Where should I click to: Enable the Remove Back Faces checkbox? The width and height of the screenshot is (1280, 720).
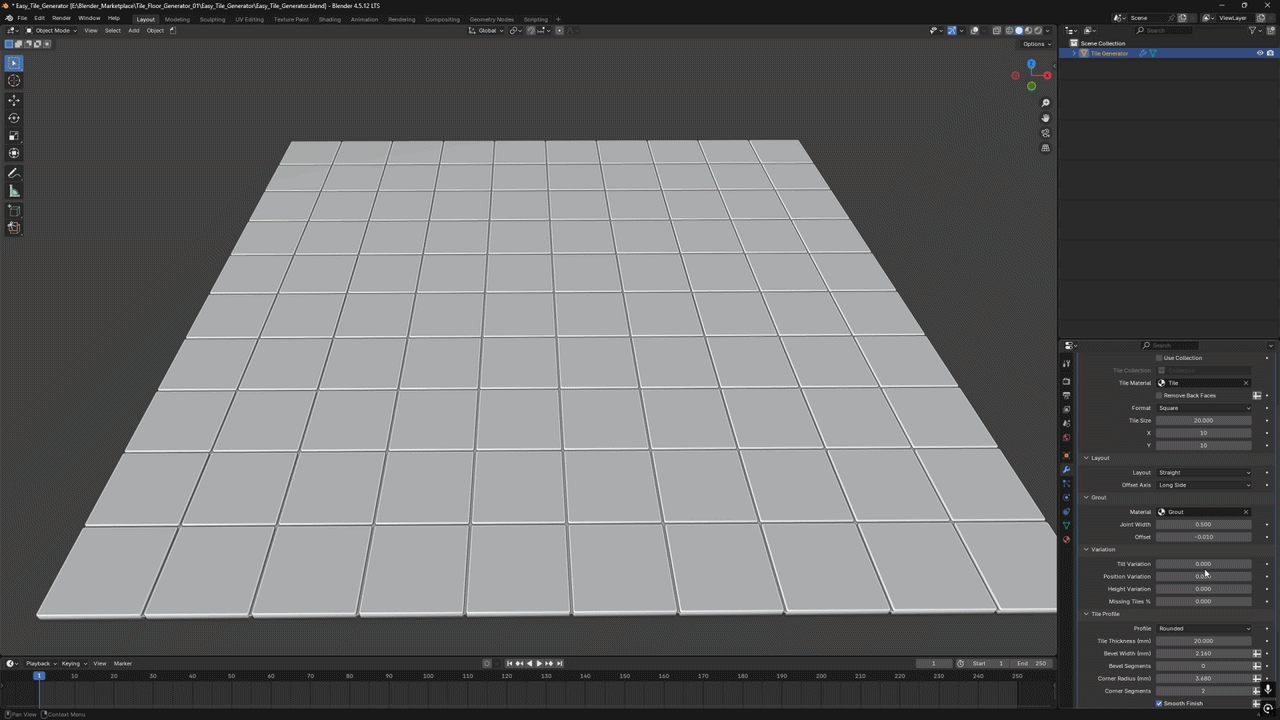pyautogui.click(x=1160, y=395)
